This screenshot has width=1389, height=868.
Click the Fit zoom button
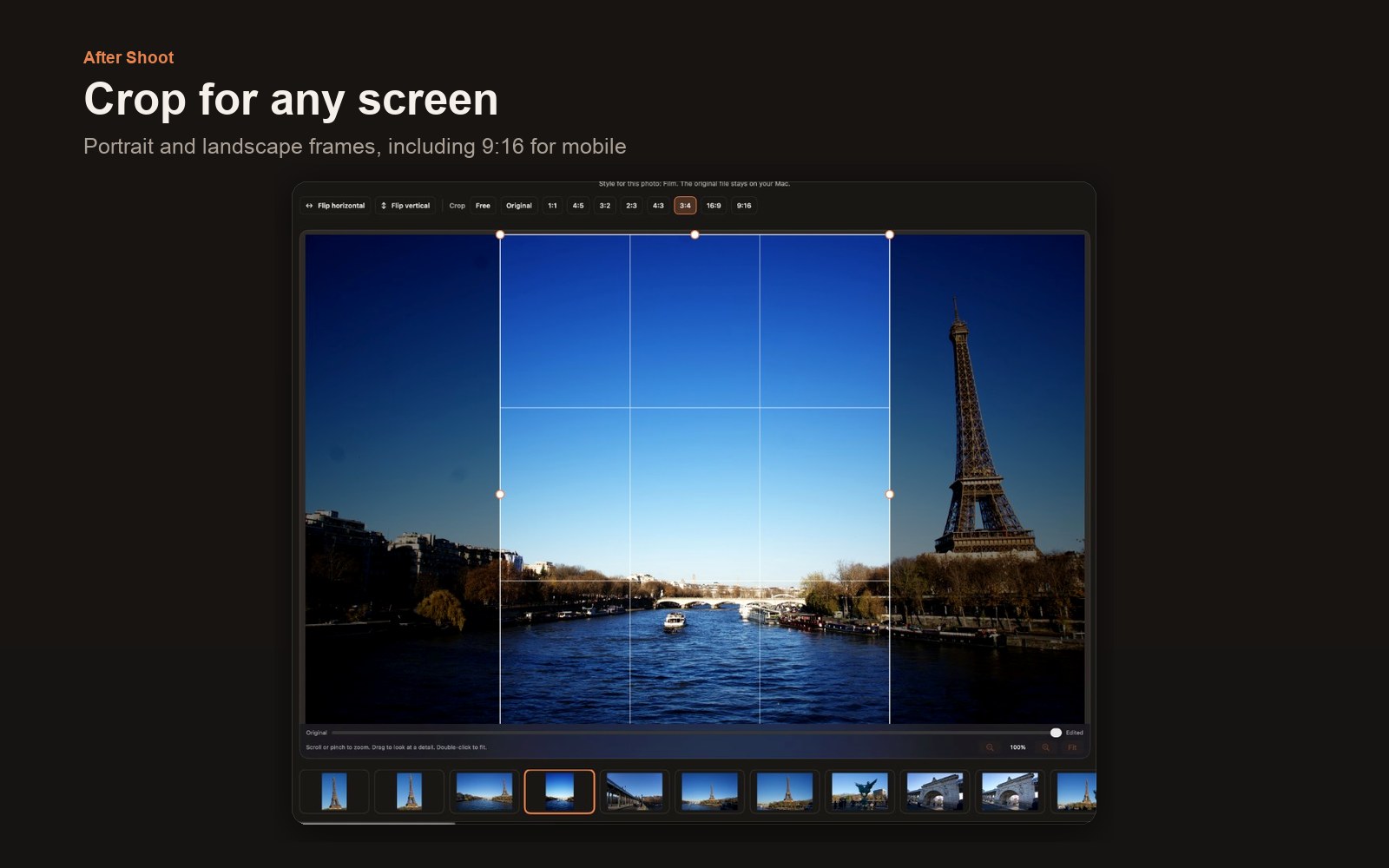1072,747
